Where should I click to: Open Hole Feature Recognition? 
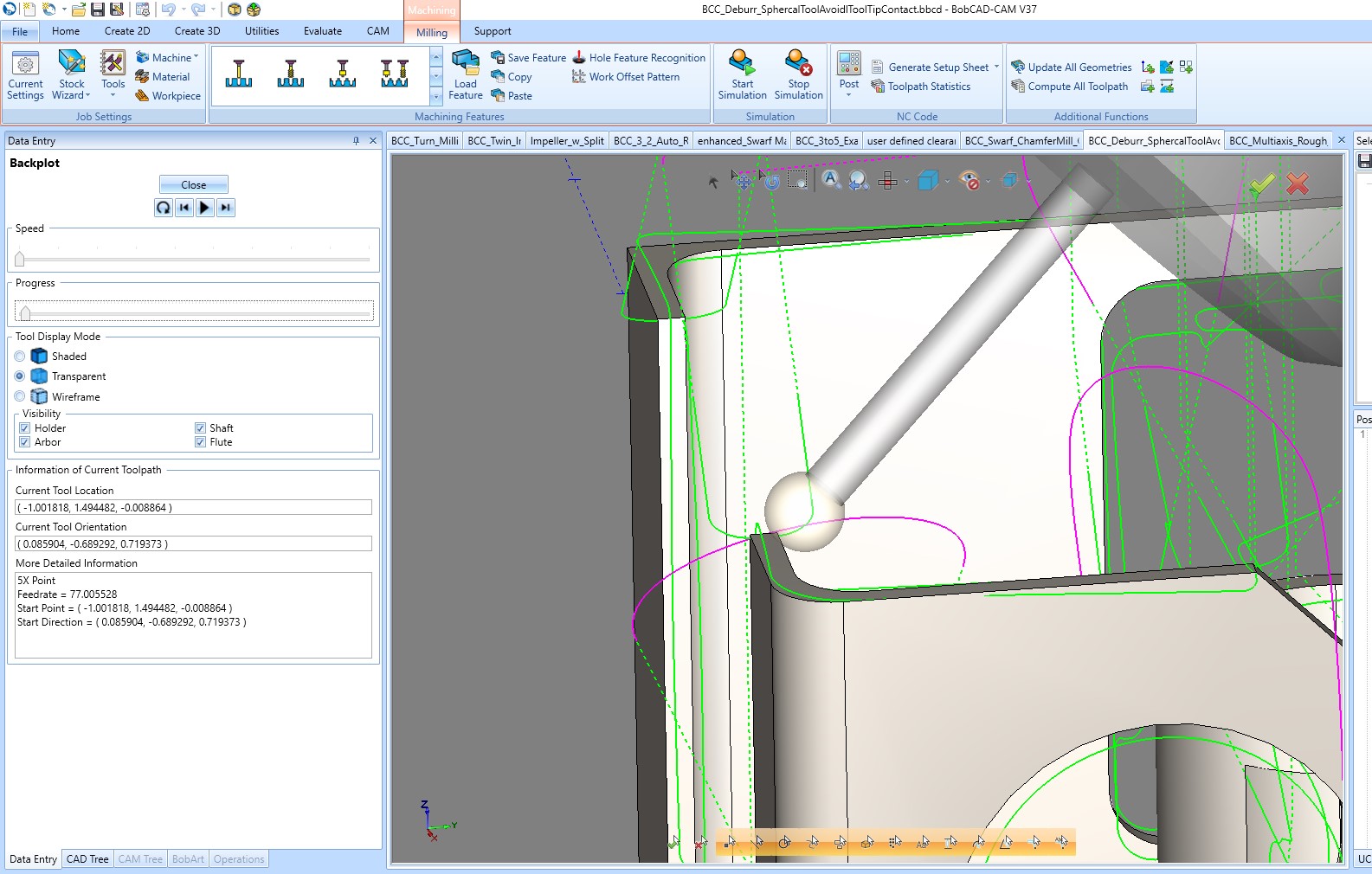[639, 58]
